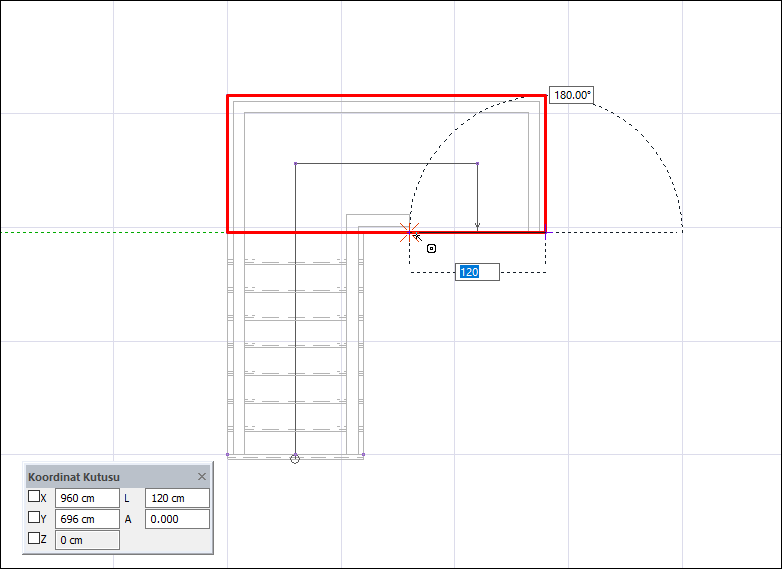The height and width of the screenshot is (569, 782).
Task: Close the Koordinat Kutusu panel
Action: 202,477
